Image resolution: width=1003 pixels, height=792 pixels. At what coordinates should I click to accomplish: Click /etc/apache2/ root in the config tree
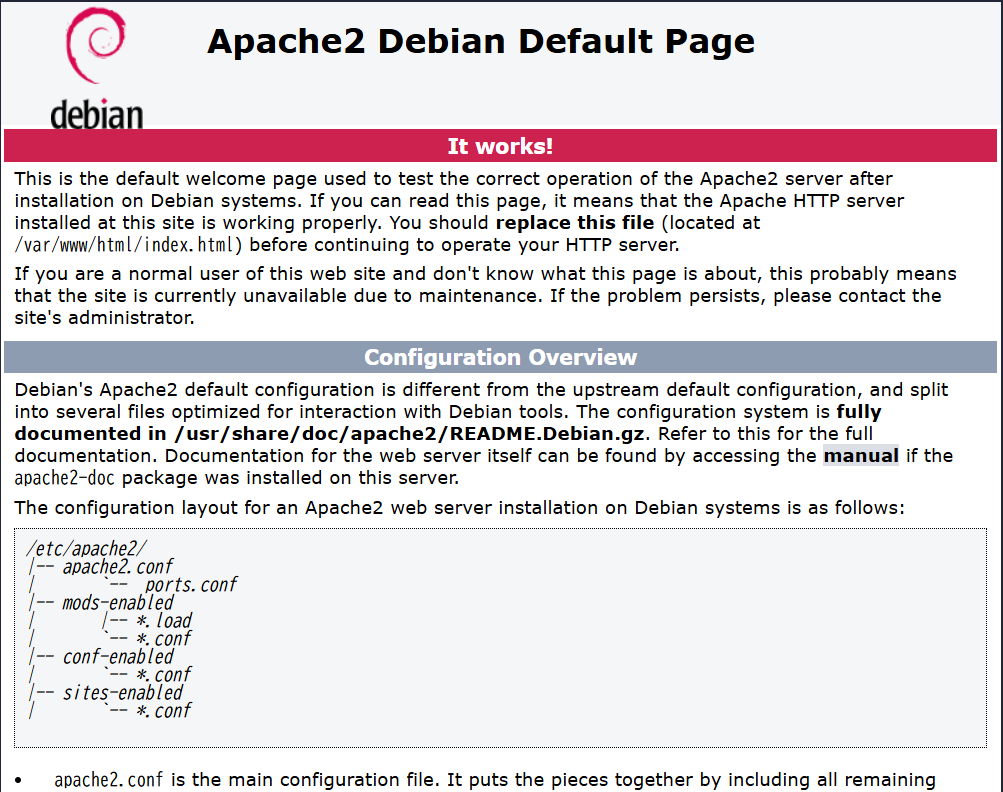(x=88, y=548)
